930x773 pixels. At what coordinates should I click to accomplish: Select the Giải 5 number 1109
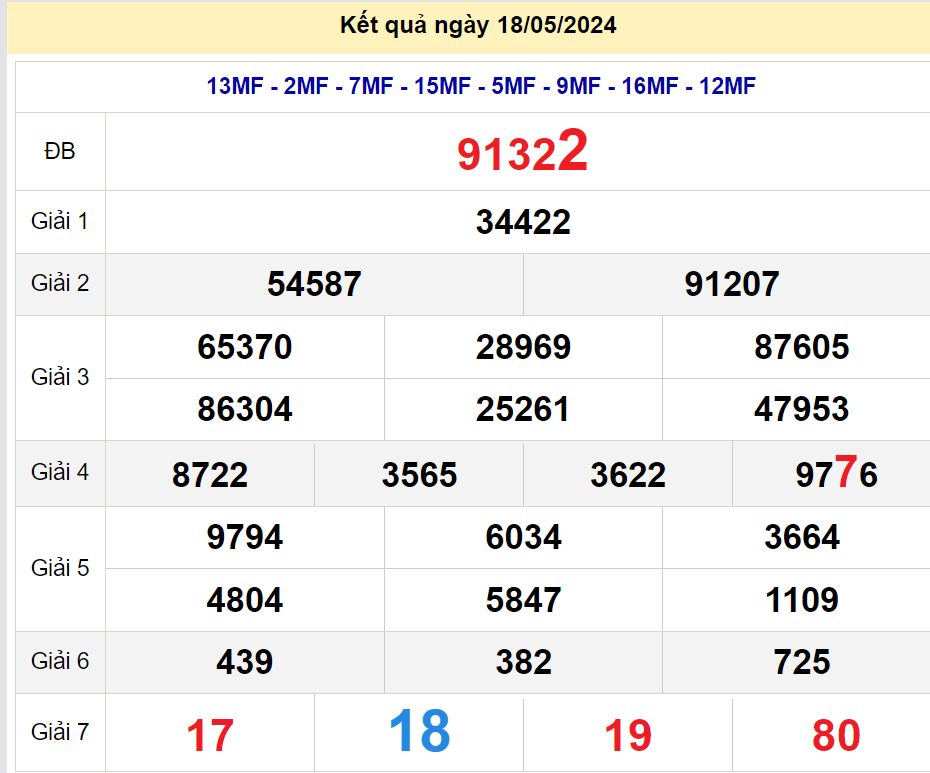click(801, 600)
